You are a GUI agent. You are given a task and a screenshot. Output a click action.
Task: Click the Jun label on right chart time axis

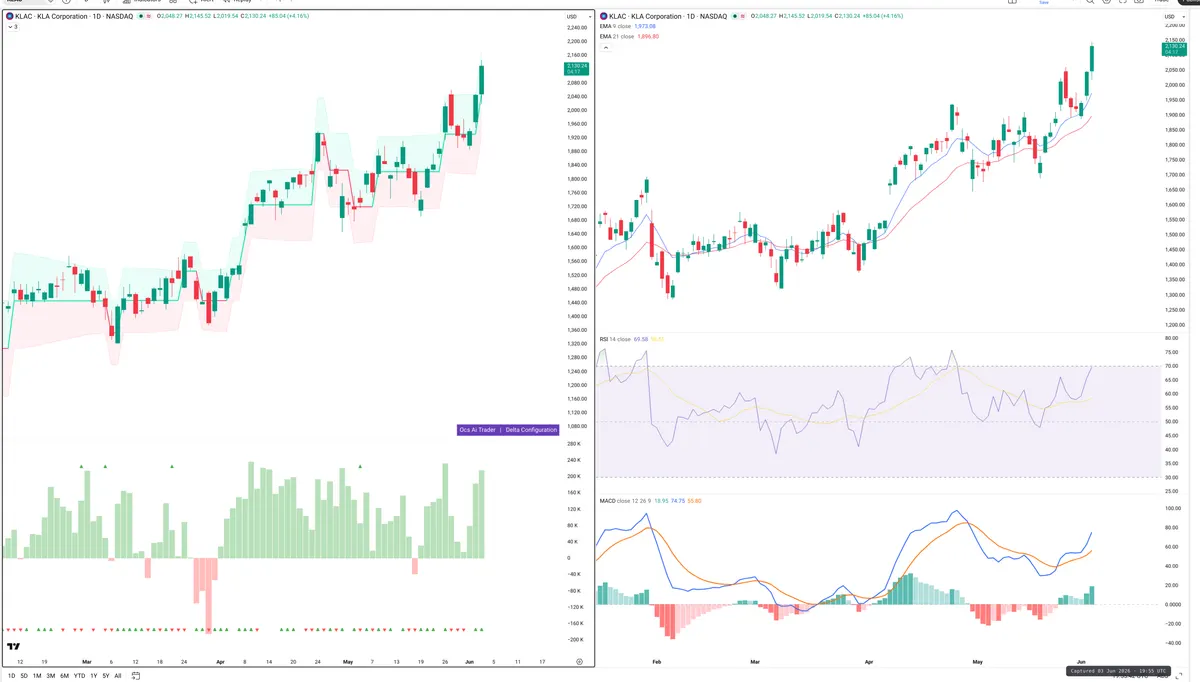tap(1083, 662)
